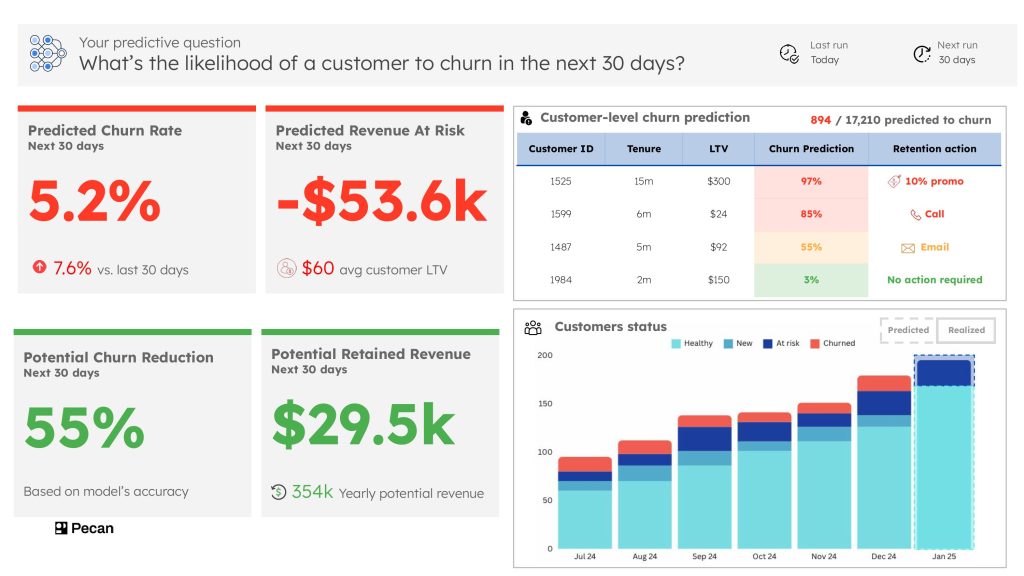This screenshot has height=576, width=1024.
Task: Select the Customer ID column header
Action: [x=561, y=149]
